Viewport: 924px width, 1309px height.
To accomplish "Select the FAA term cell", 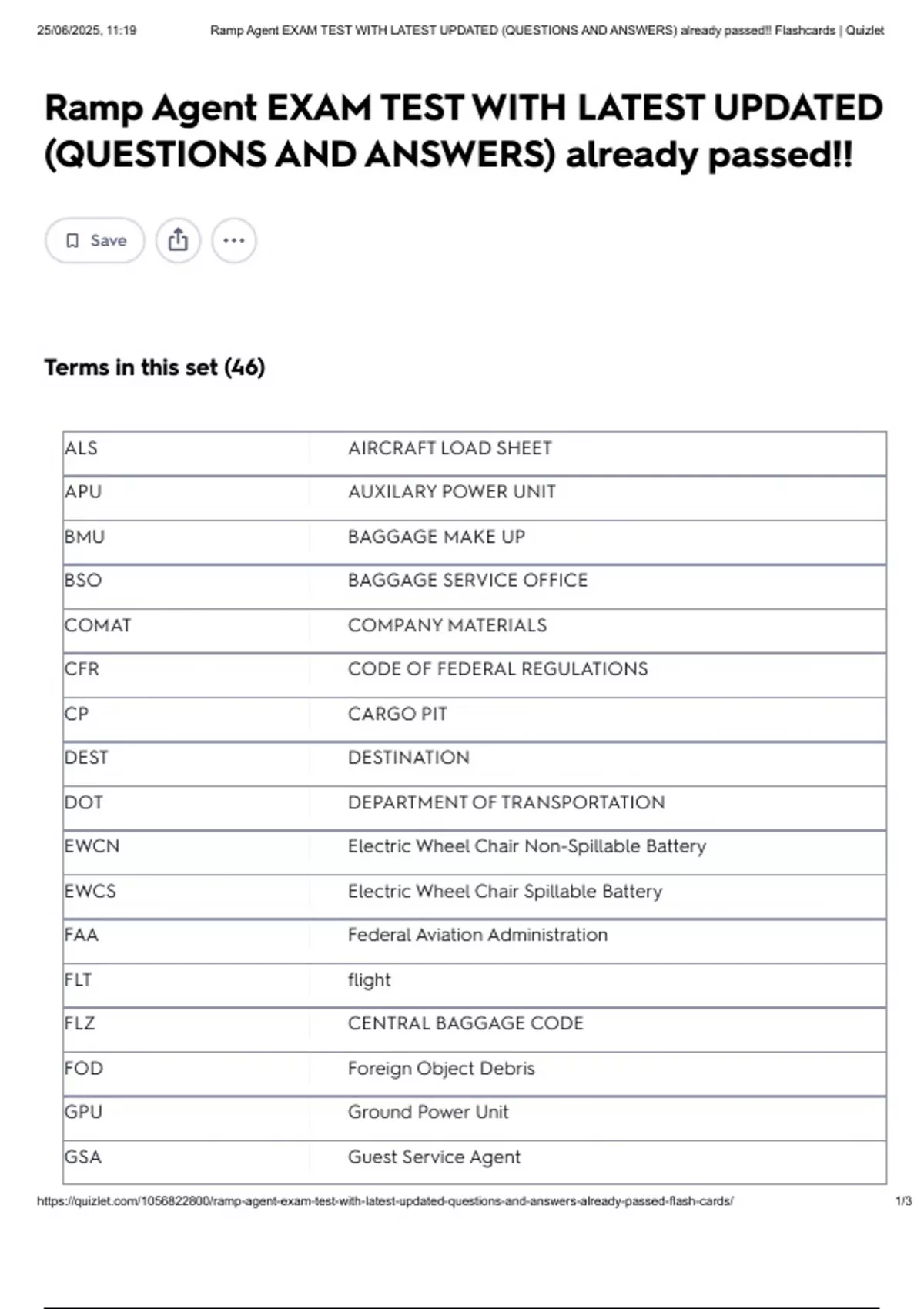I will pyautogui.click(x=82, y=935).
